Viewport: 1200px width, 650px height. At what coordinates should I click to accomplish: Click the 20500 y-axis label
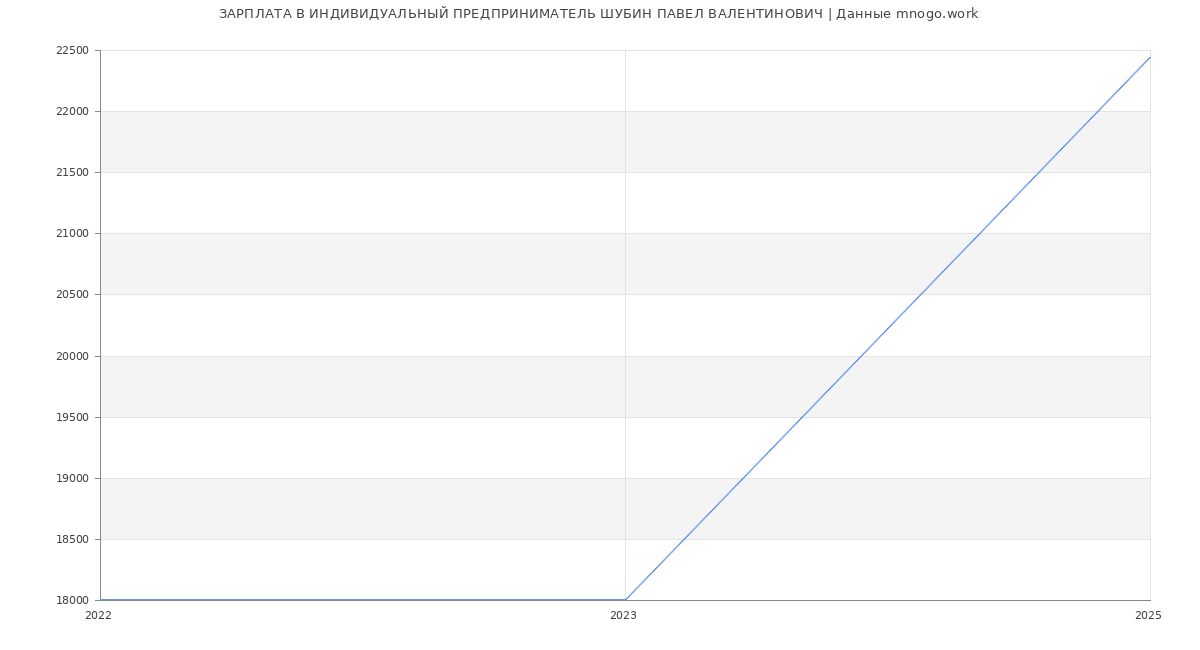[72, 295]
